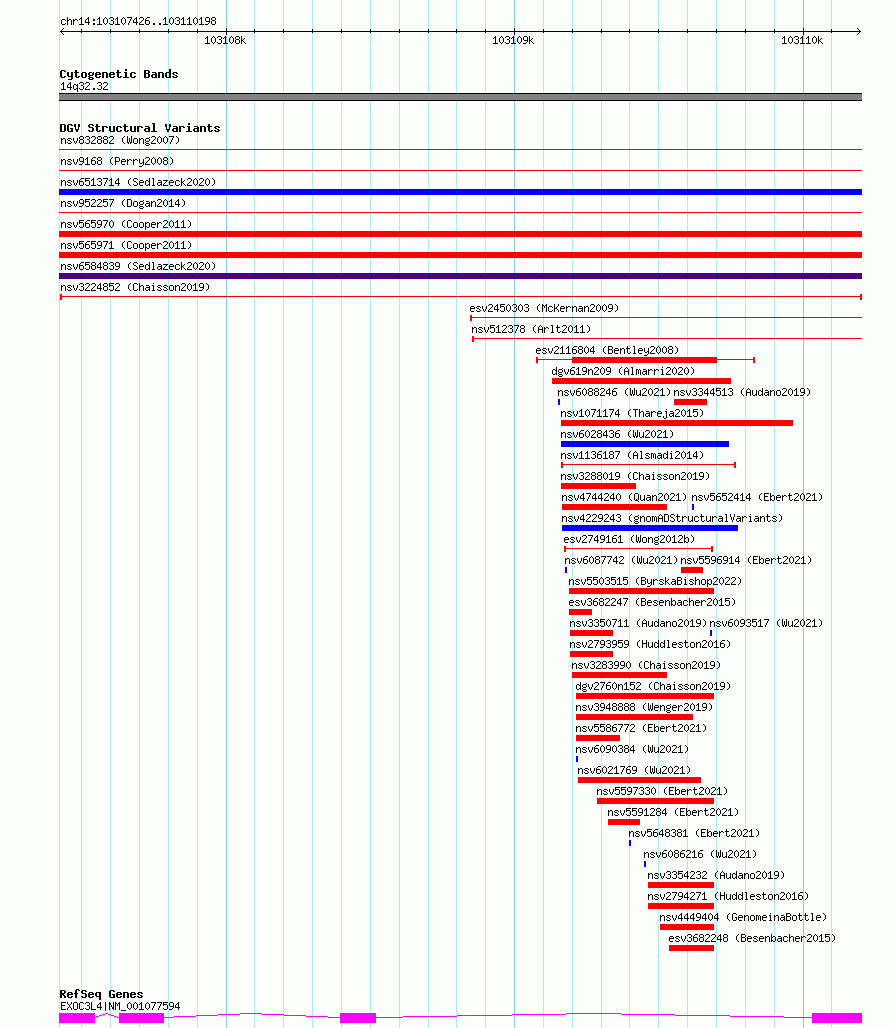Click the esv3682247 (Besenbacher2015) label
890x1028 pixels.
(652, 602)
